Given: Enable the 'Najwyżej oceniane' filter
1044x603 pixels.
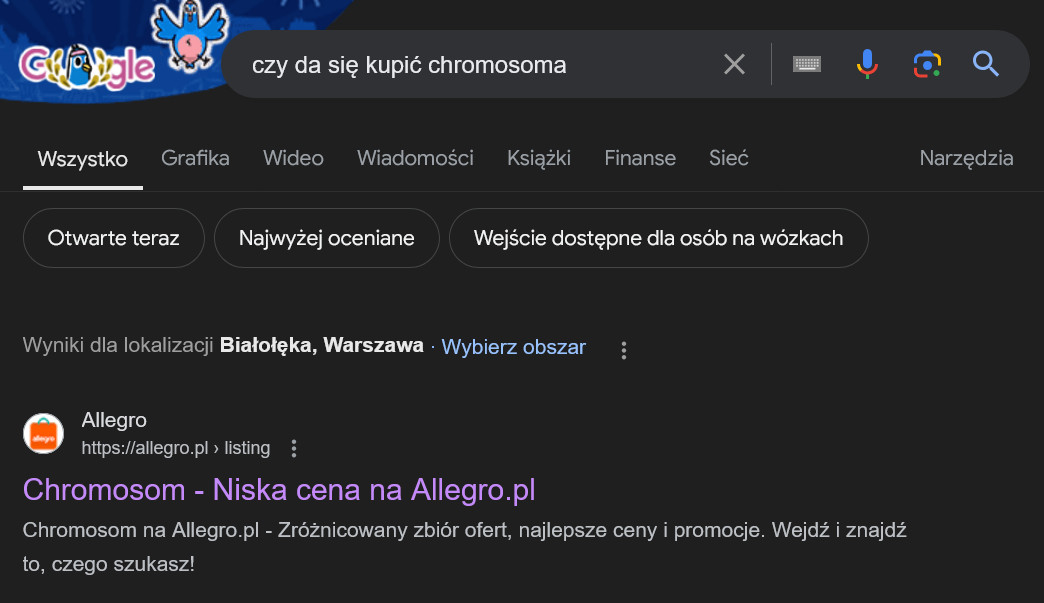Looking at the screenshot, I should click(326, 238).
